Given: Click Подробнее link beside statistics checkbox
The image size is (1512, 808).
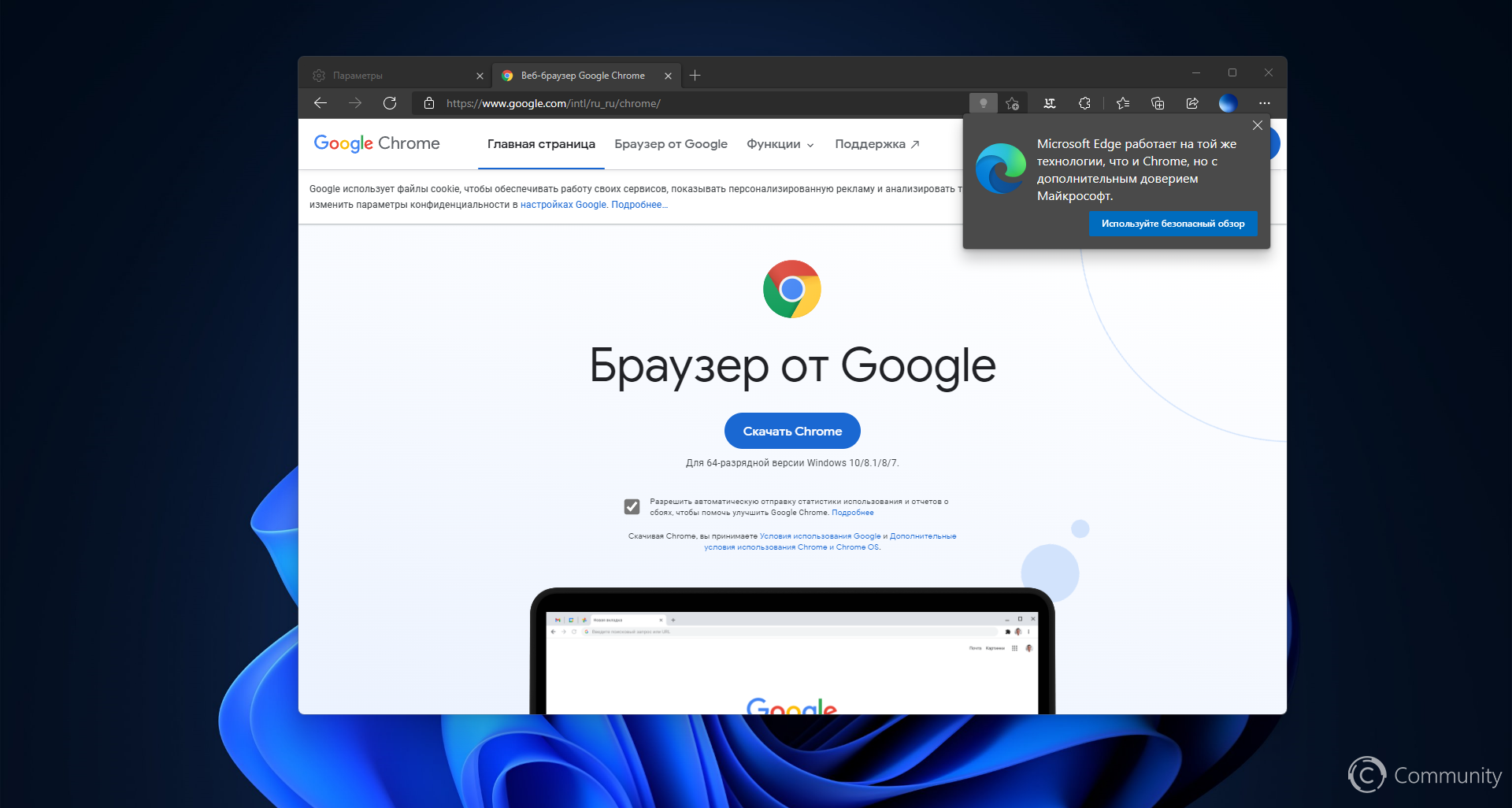Looking at the screenshot, I should point(853,513).
